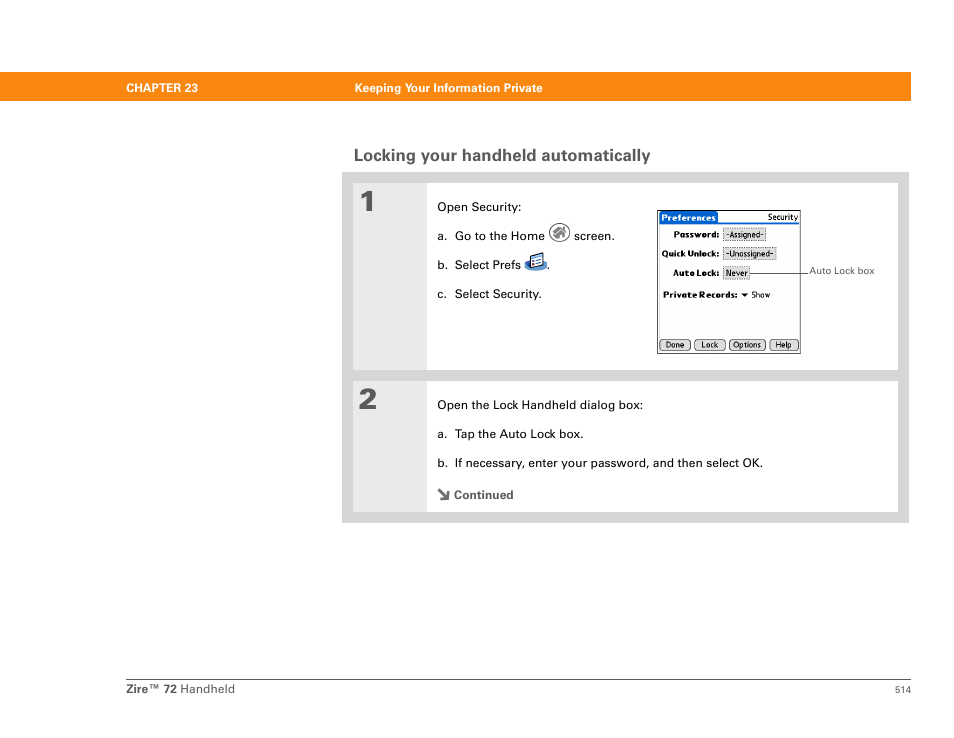Click the 'Auto Lock:' label in Preferences
Screen dimensions: 954x738
pos(695,273)
